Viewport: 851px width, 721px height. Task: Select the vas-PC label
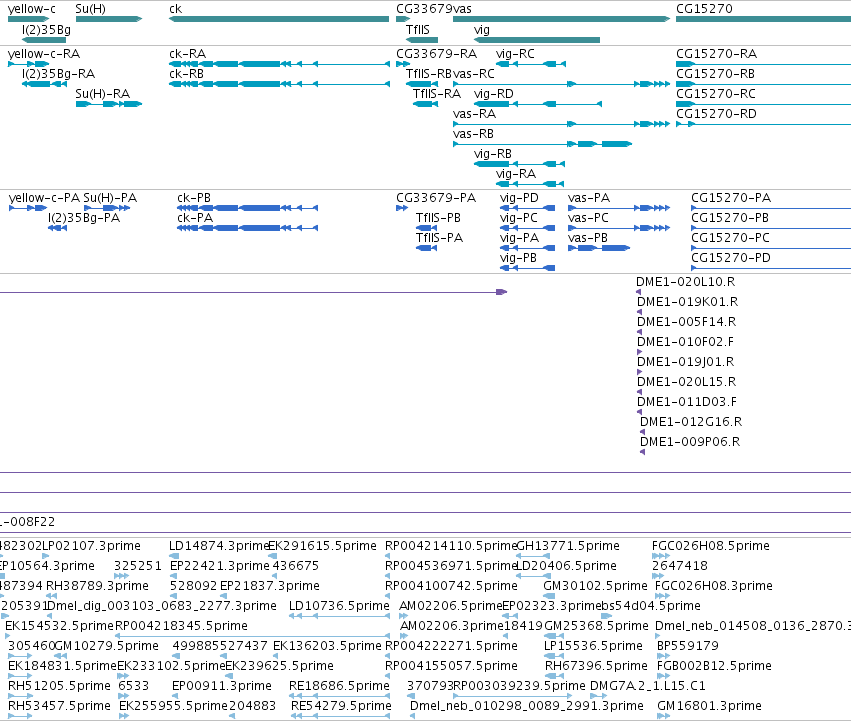point(588,218)
